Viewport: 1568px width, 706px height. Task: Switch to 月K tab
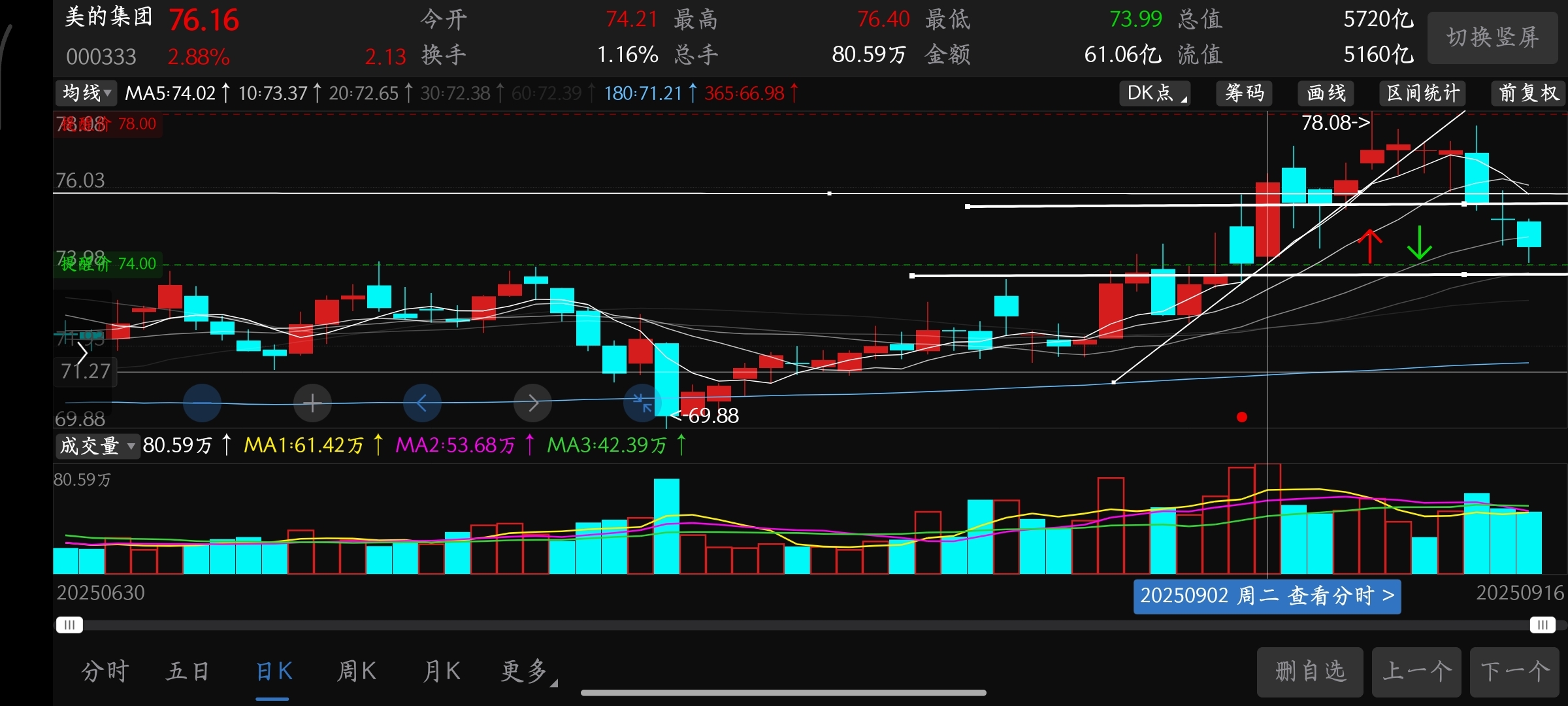[442, 671]
